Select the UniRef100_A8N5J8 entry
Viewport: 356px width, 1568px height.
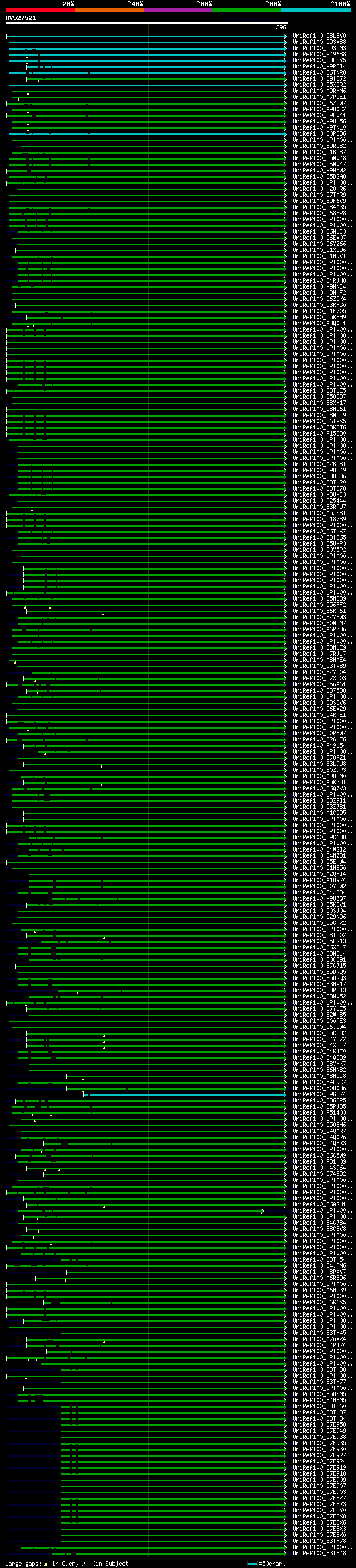[319, 1076]
